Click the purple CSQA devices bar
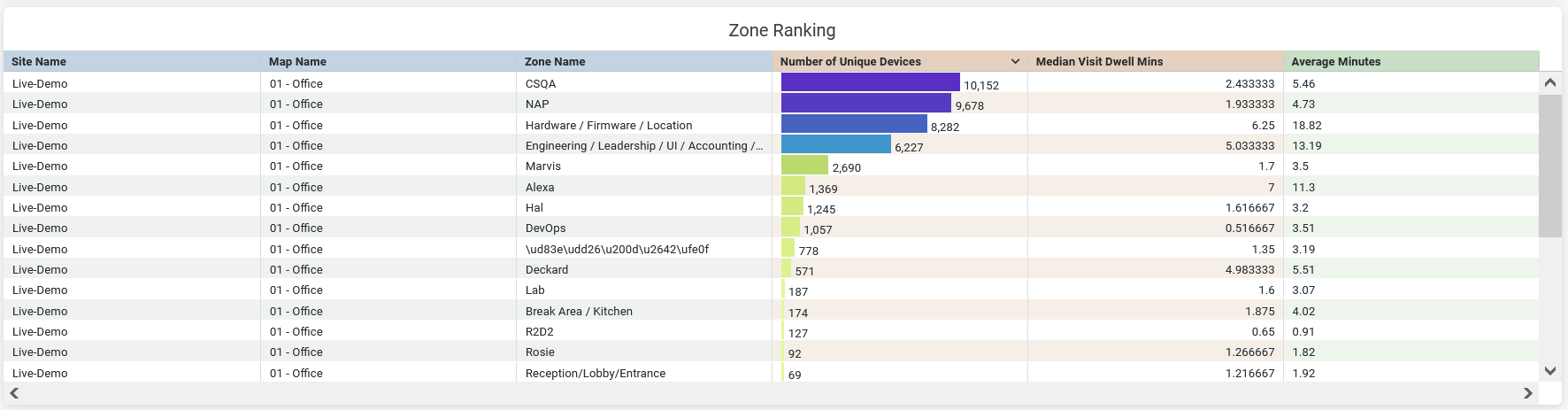The height and width of the screenshot is (410, 1568). point(870,82)
